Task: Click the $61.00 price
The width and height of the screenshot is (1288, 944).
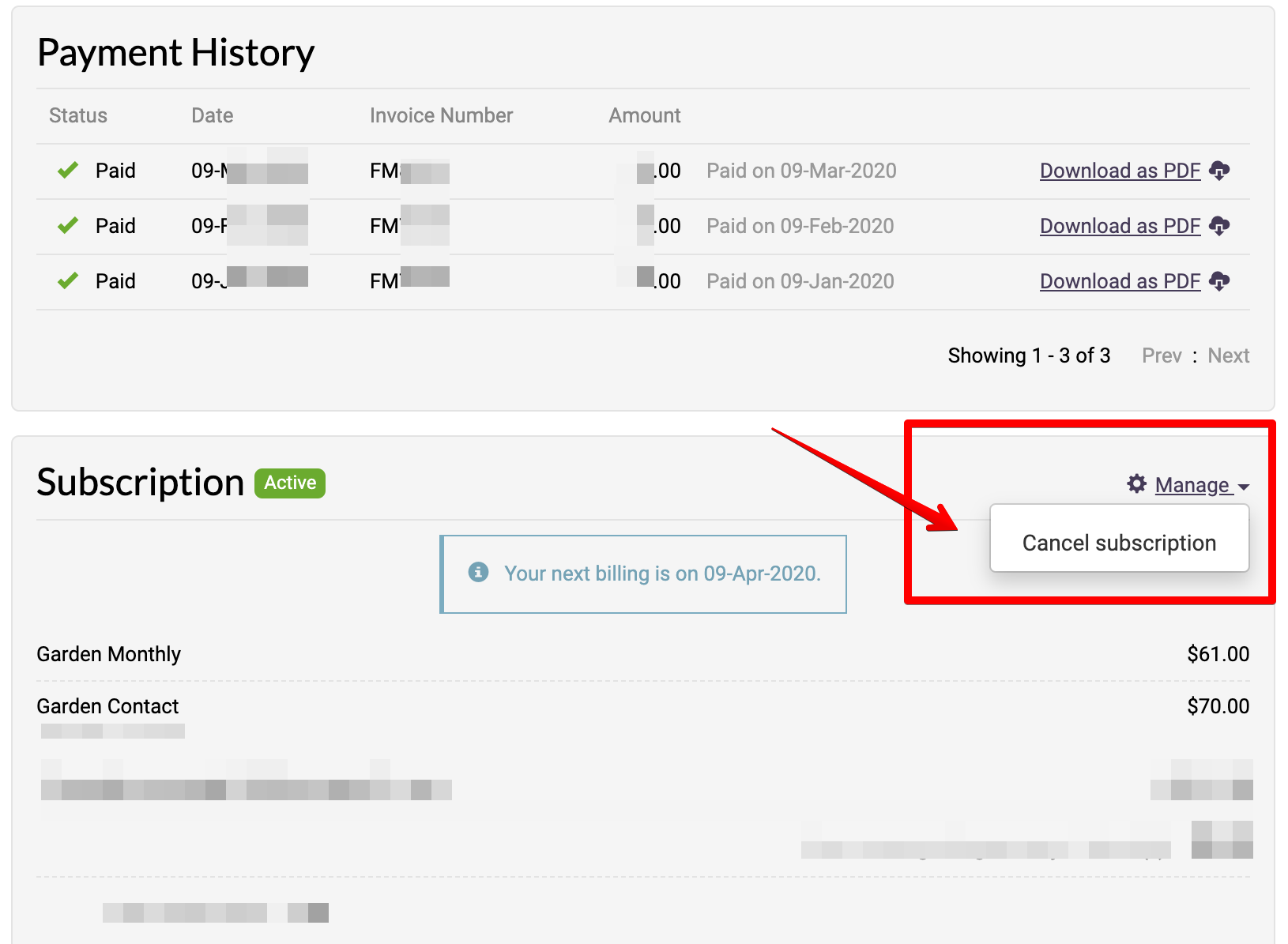Action: pos(1218,654)
